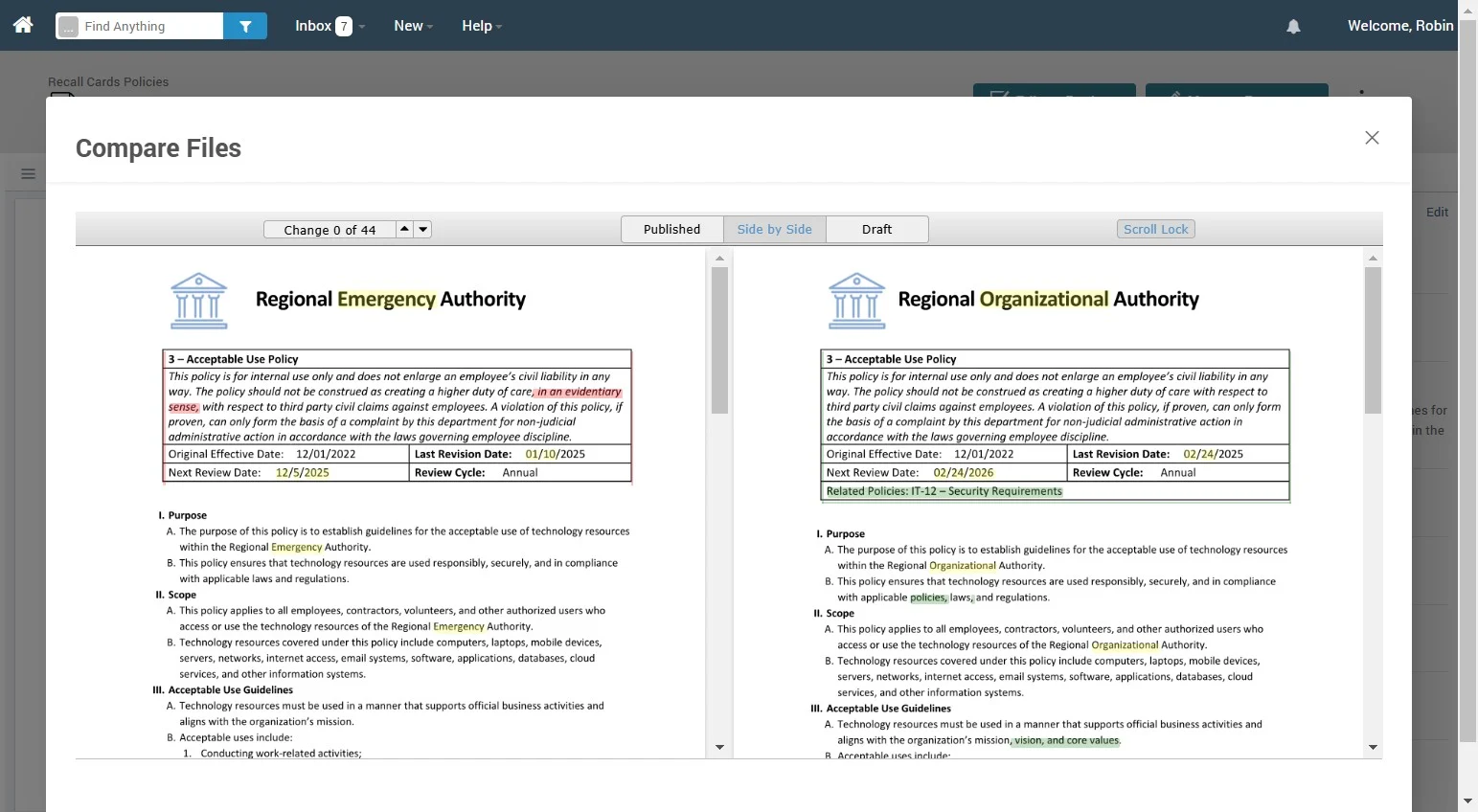Click the Inbox count badge 7
Screen dimensions: 1478x812
coord(344,27)
